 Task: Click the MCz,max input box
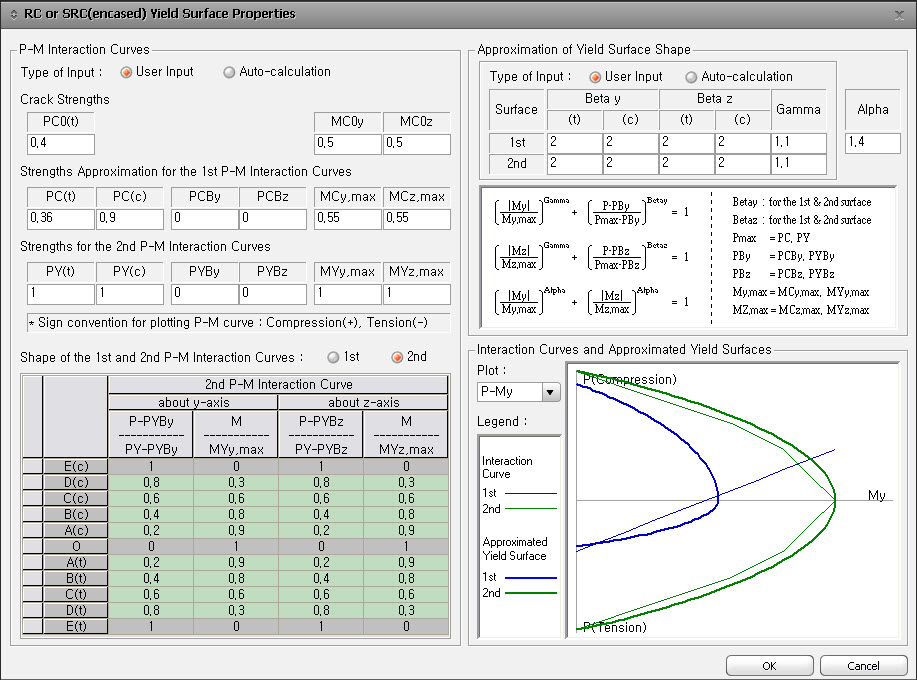coord(416,218)
